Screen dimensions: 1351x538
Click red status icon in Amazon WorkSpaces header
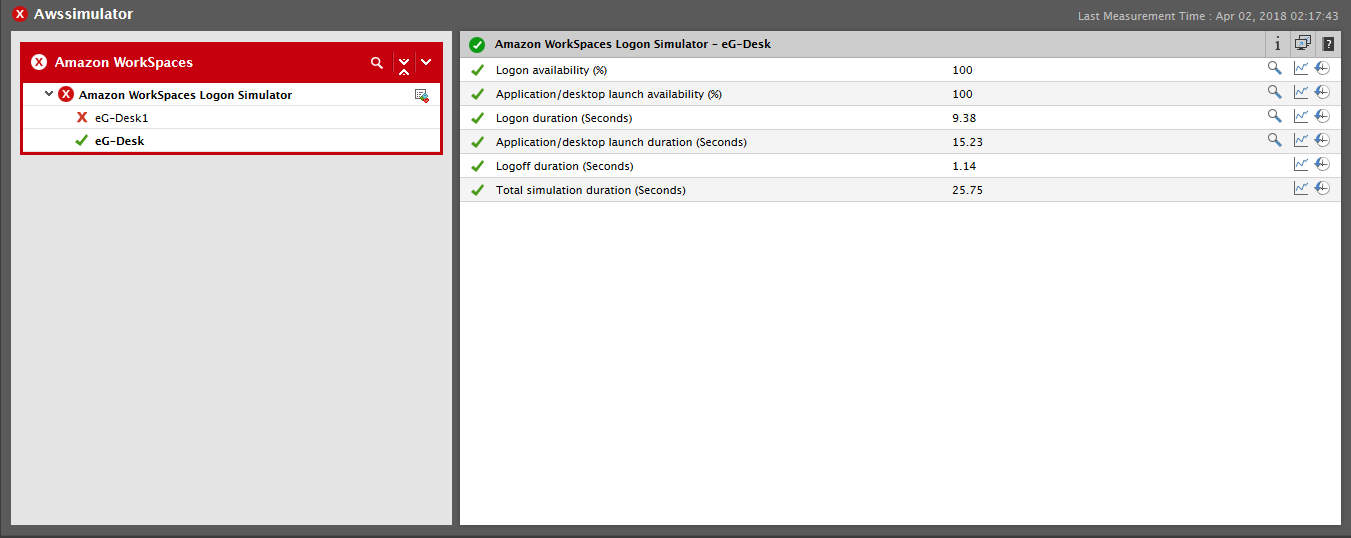pyautogui.click(x=39, y=62)
